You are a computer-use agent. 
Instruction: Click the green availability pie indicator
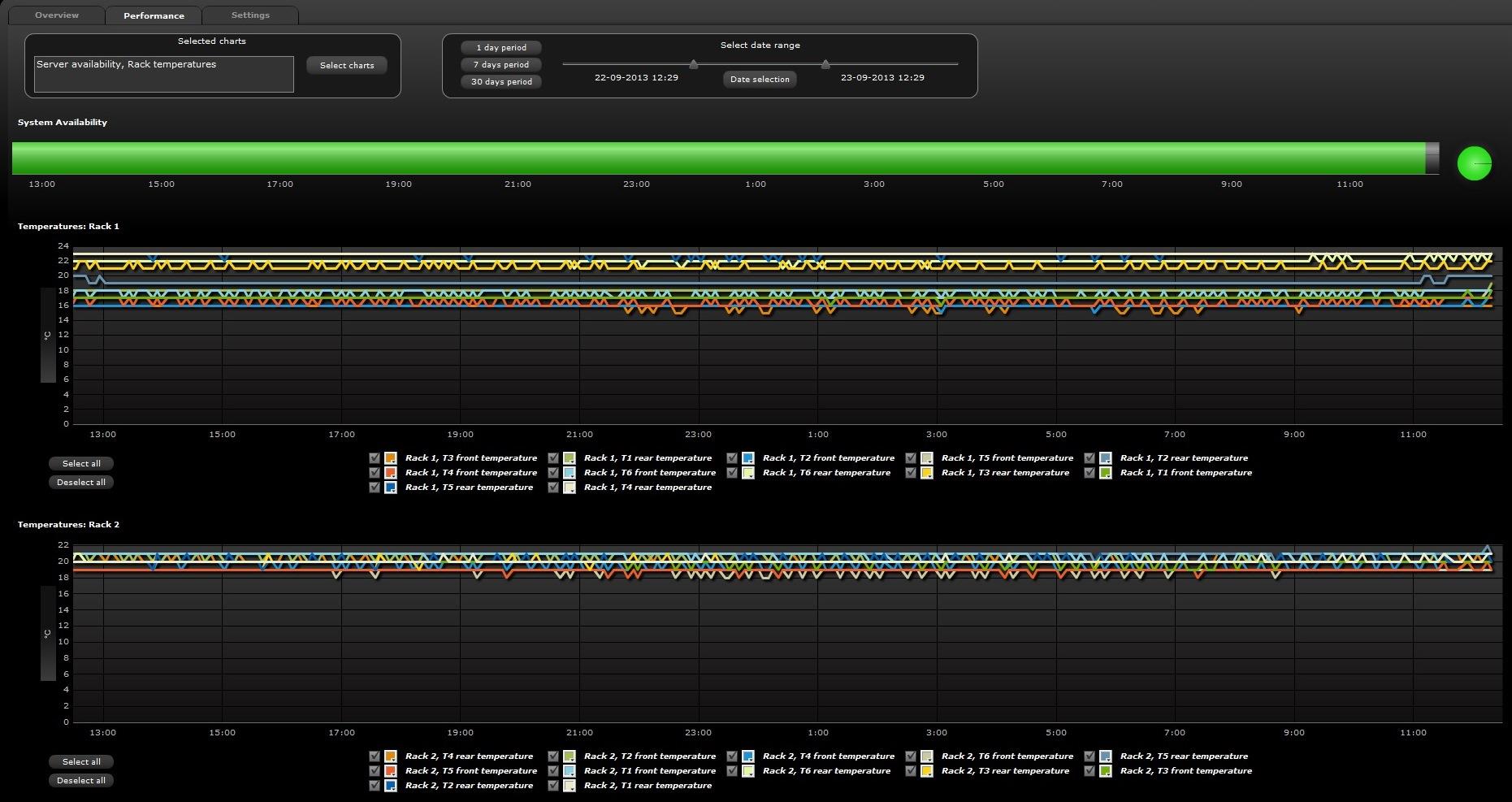(1475, 163)
